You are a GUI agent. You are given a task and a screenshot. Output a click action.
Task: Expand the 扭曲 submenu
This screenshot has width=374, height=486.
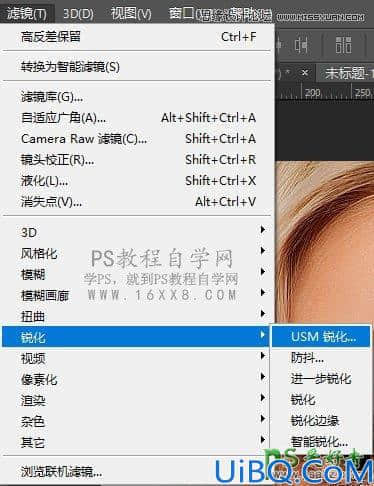138,316
